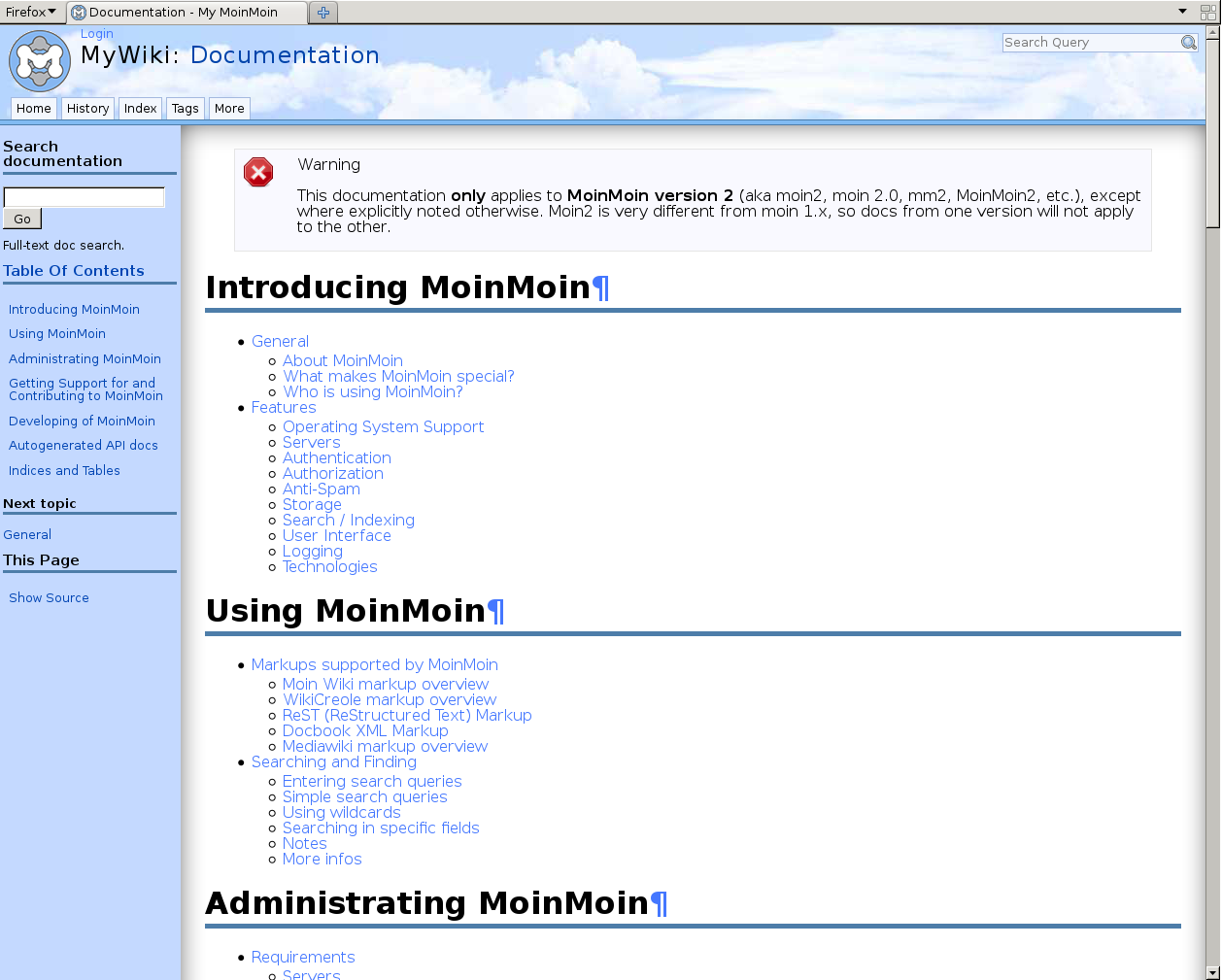Screen dimensions: 1222x980
Task: Open WikiCreole markup overview link
Action: (390, 700)
